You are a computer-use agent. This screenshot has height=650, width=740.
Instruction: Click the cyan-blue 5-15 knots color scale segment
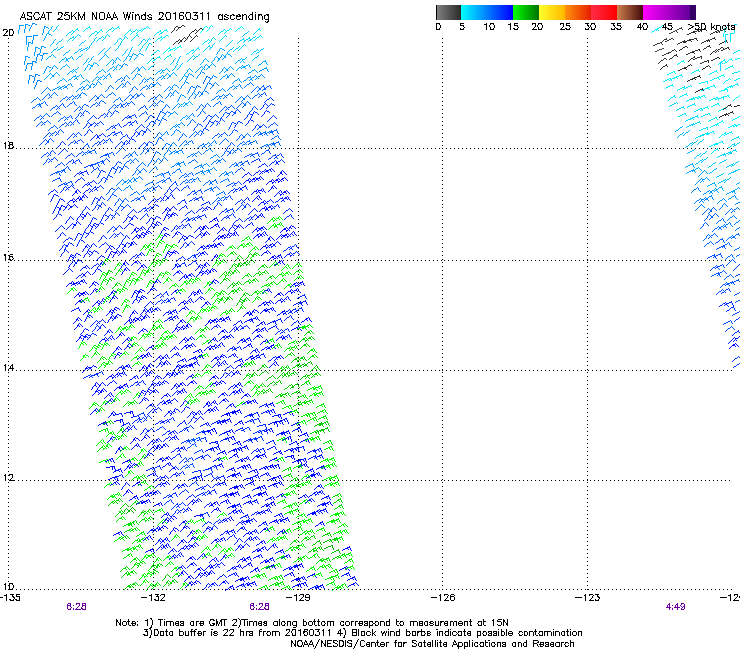pos(487,12)
